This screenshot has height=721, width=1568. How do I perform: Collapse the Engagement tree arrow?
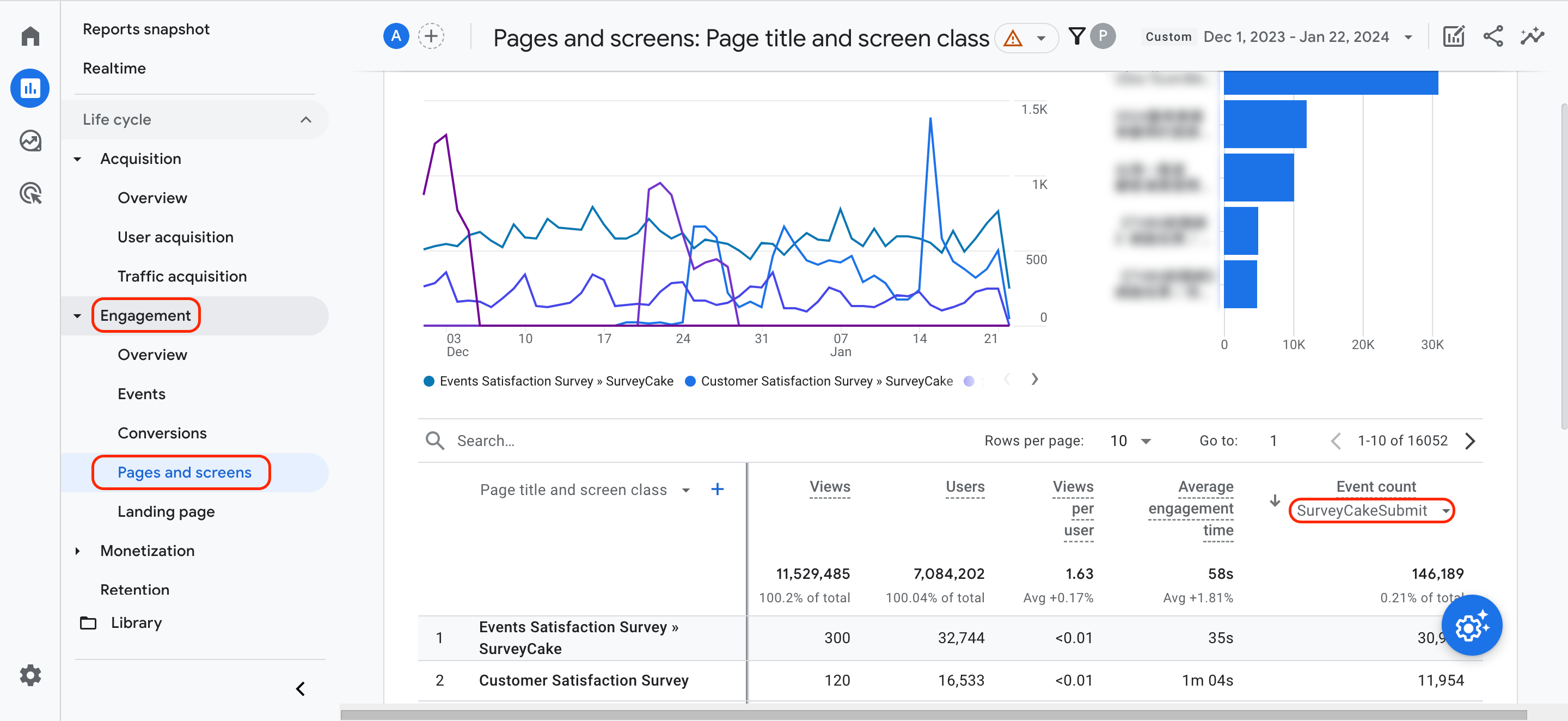tap(77, 315)
